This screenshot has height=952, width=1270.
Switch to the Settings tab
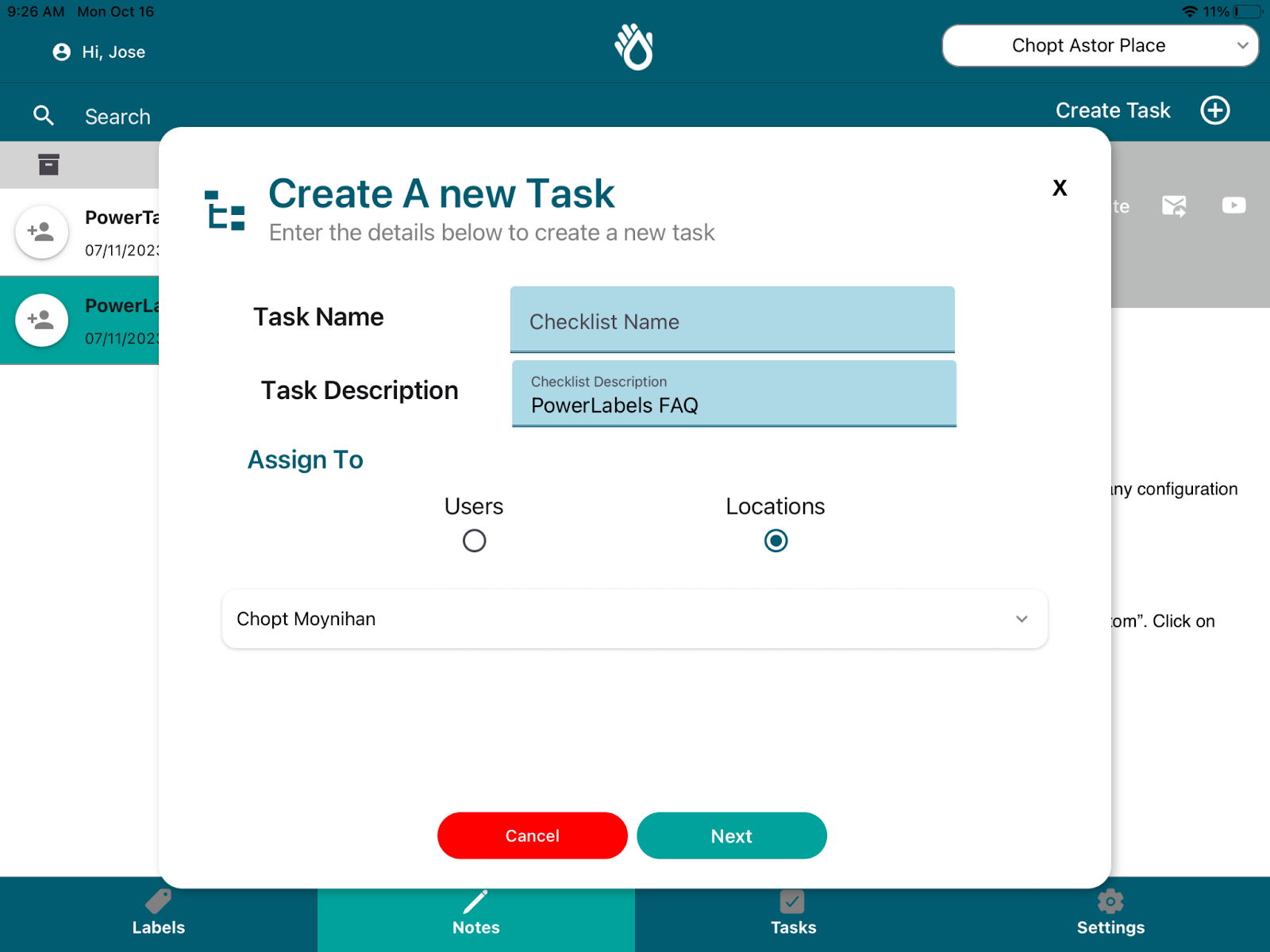tap(1111, 914)
